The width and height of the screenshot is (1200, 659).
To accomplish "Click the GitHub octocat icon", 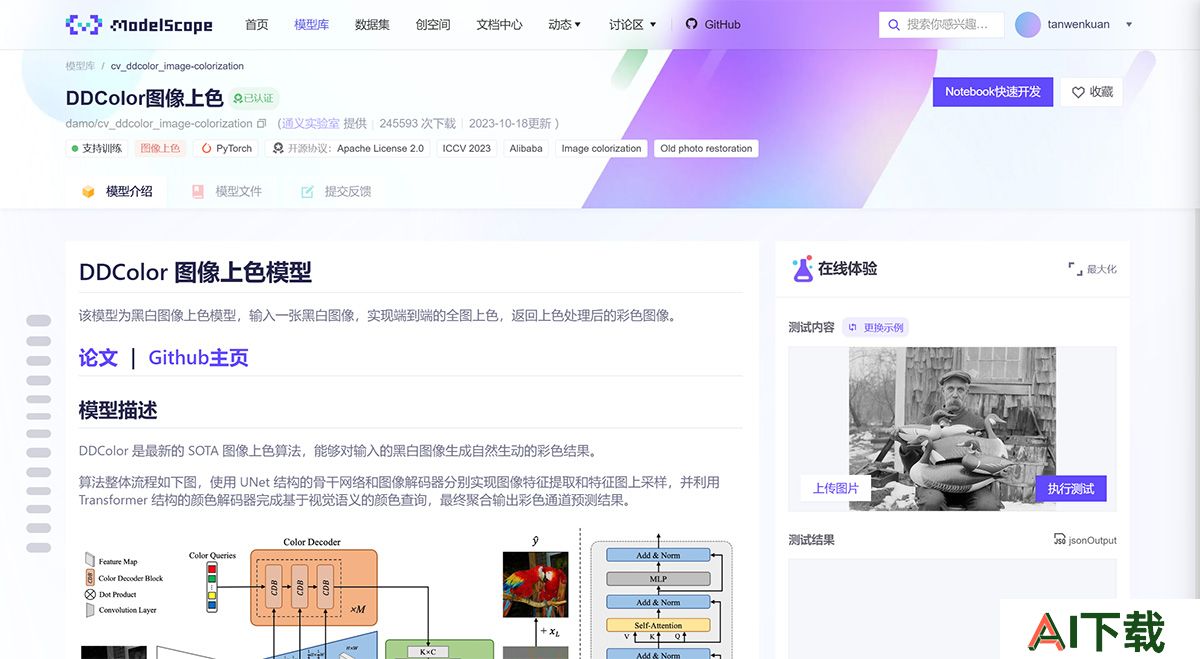I will [x=691, y=24].
